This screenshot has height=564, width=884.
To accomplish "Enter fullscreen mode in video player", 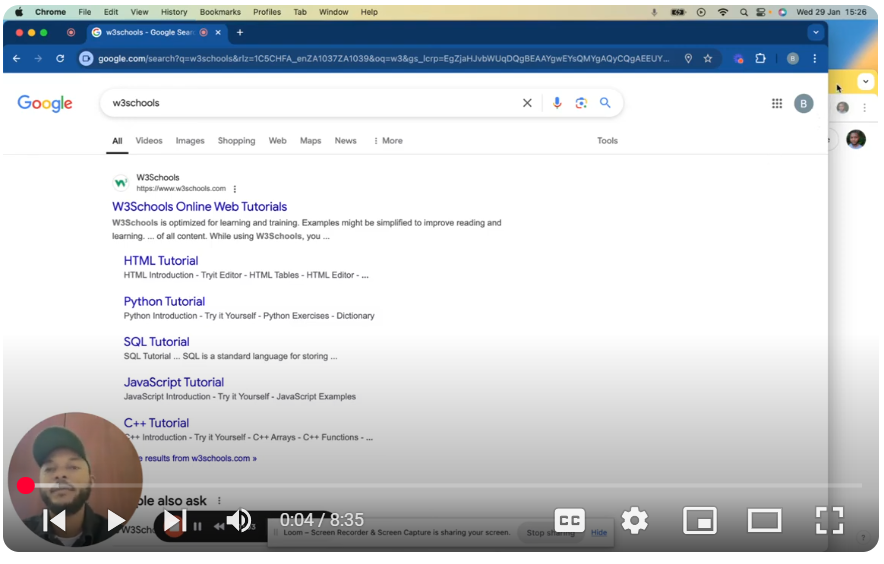I will pyautogui.click(x=829, y=521).
